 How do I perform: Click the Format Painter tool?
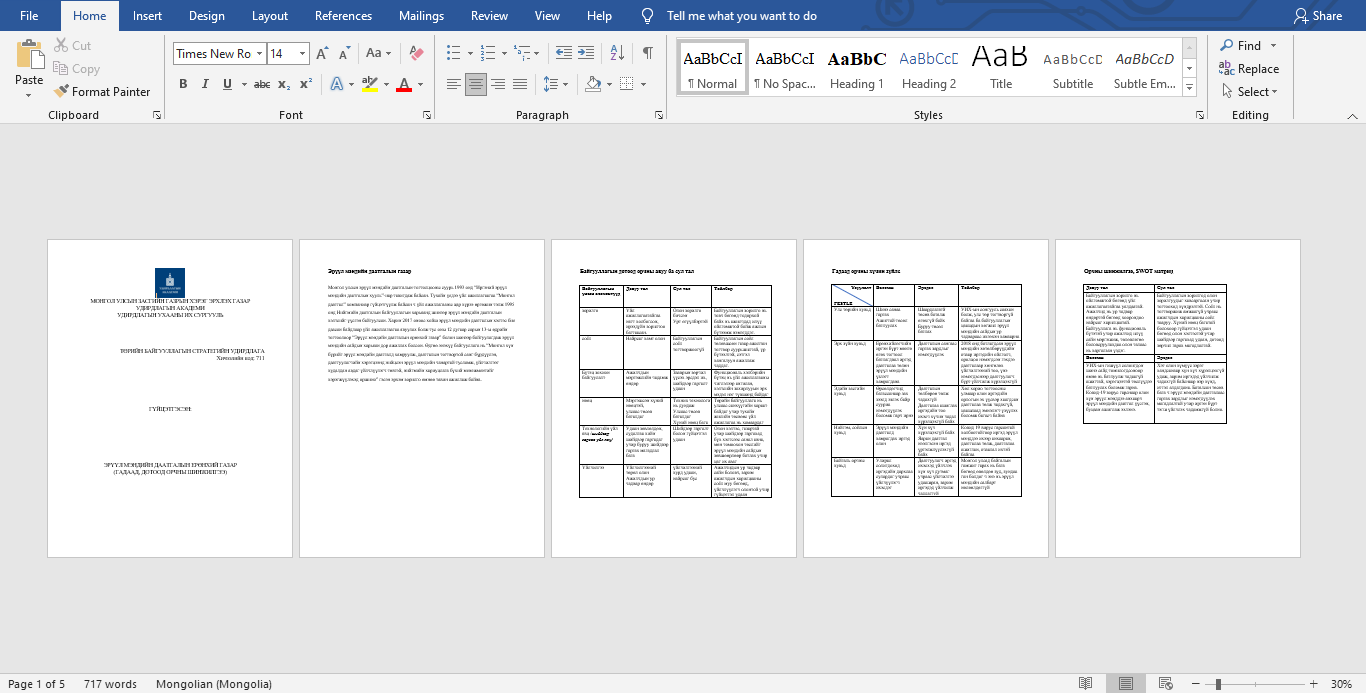[x=102, y=91]
